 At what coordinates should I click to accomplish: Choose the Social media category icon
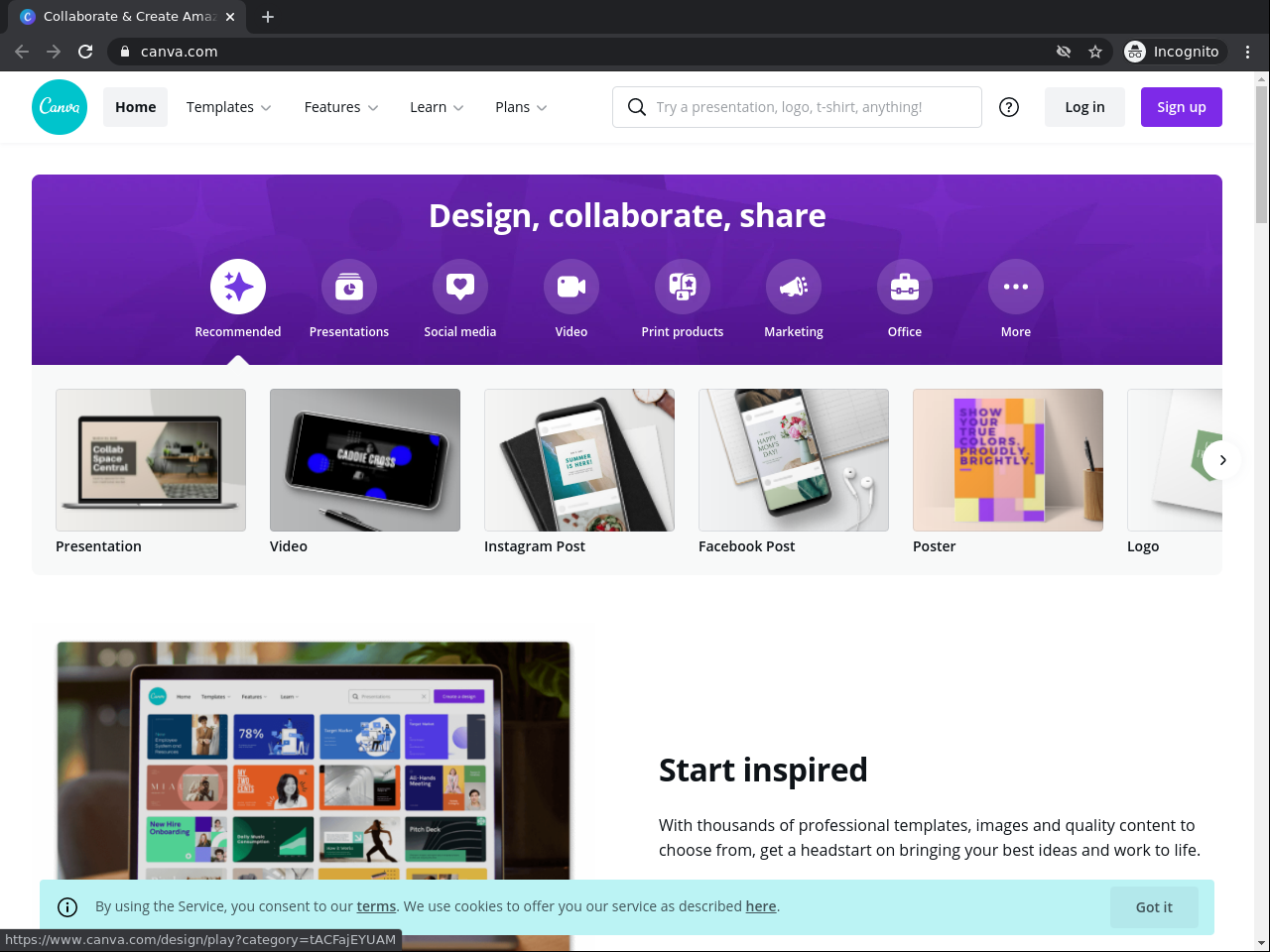(460, 287)
